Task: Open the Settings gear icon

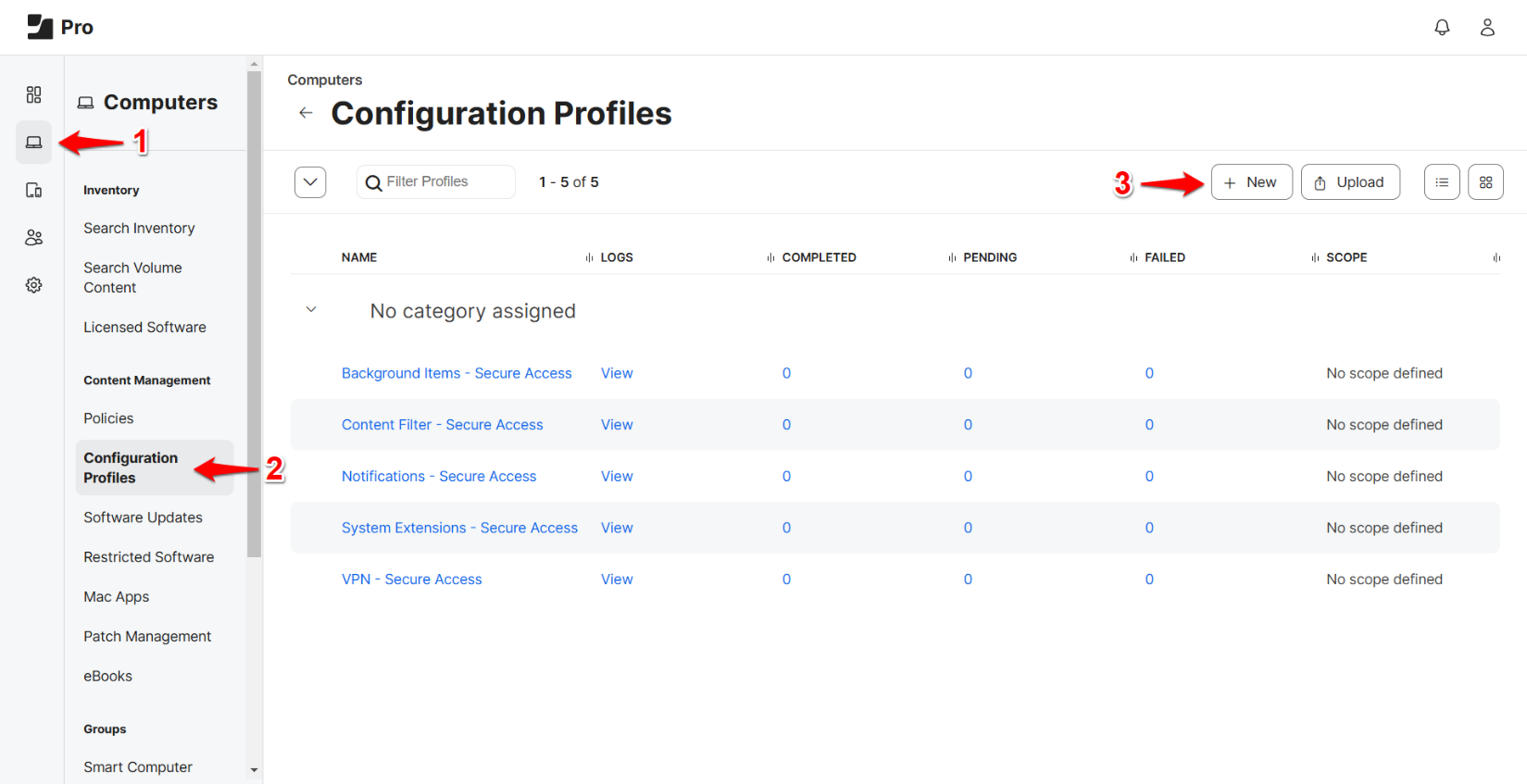Action: click(33, 285)
